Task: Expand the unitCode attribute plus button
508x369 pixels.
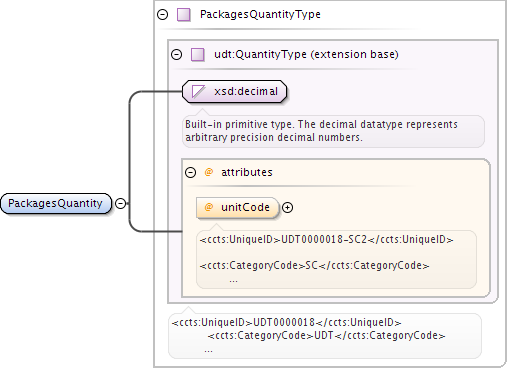Action: click(x=287, y=208)
